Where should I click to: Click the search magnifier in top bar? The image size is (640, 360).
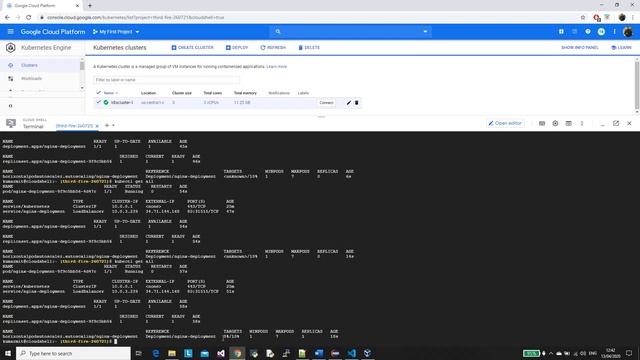(x=278, y=31)
